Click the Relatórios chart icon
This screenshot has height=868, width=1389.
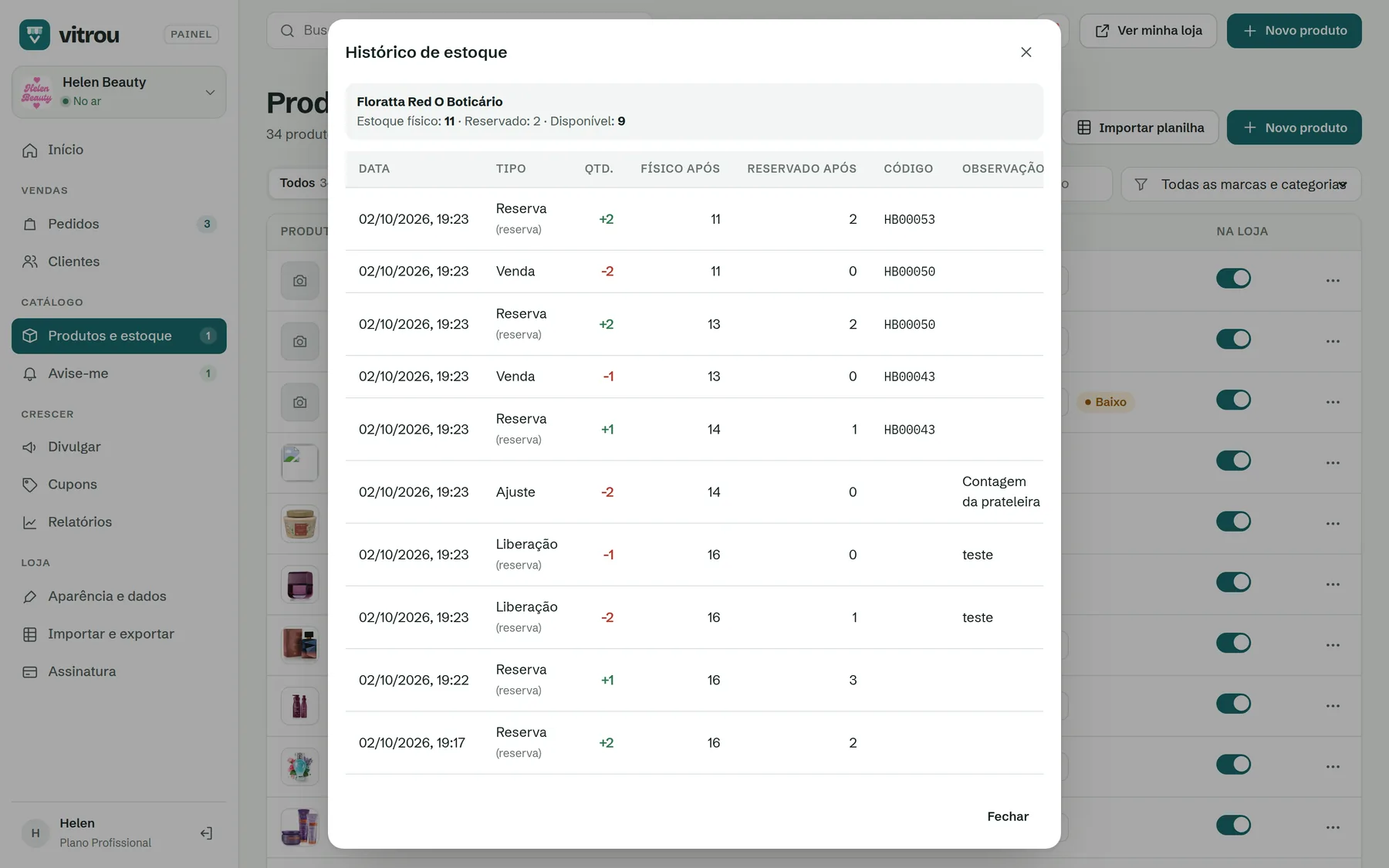30,522
